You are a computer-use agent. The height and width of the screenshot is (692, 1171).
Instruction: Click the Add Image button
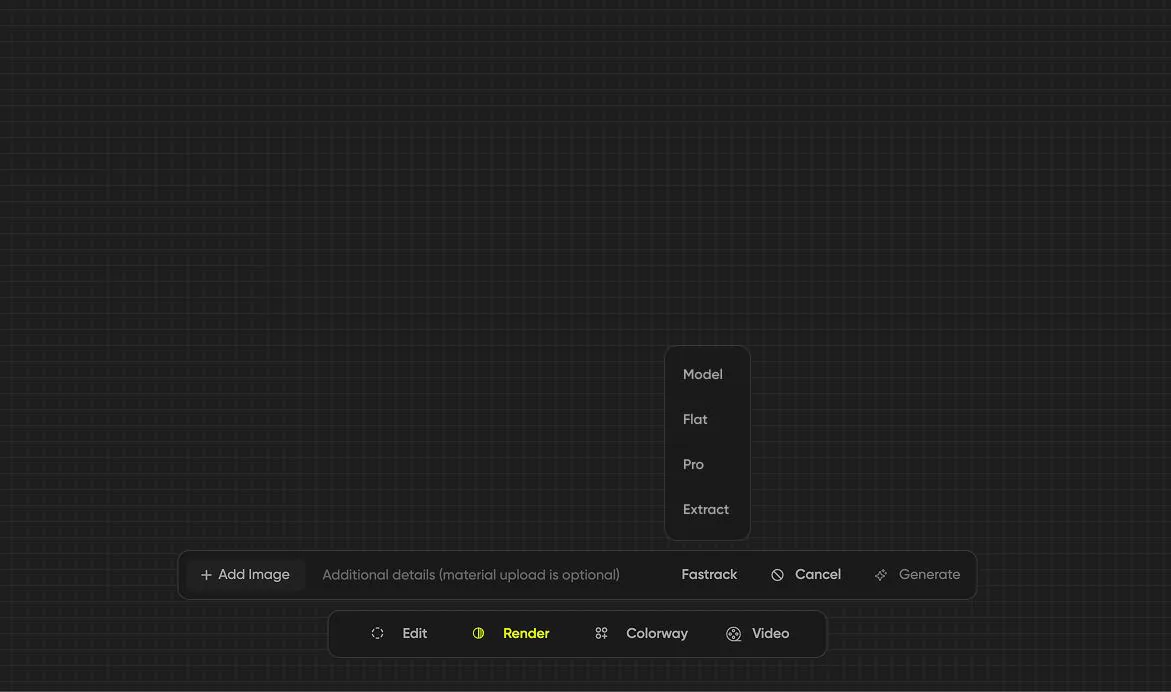coord(245,575)
